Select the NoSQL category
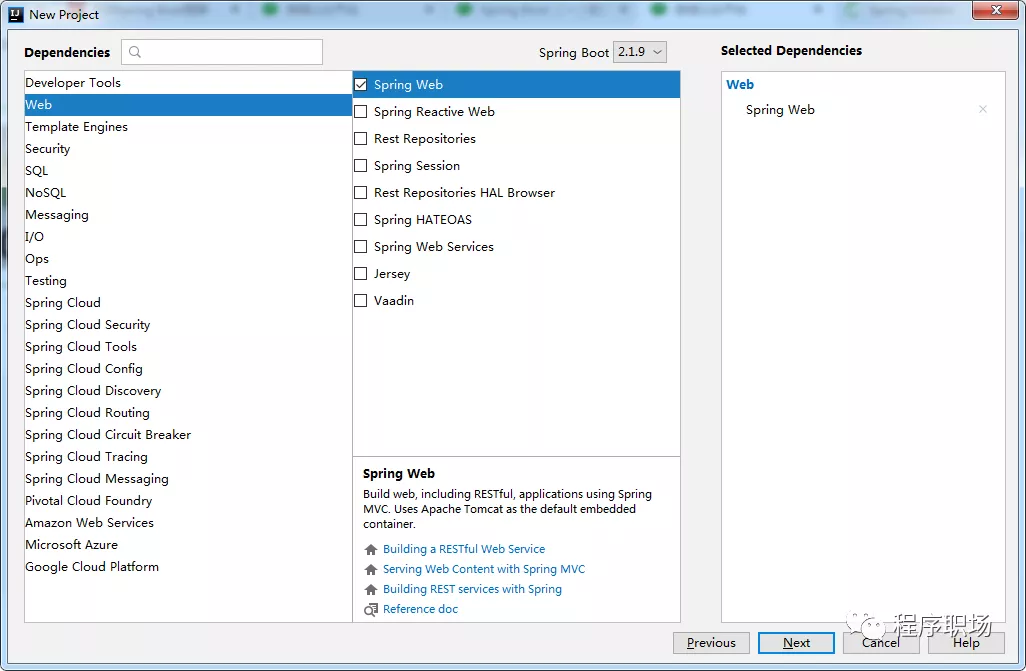The height and width of the screenshot is (671, 1026). 188,192
